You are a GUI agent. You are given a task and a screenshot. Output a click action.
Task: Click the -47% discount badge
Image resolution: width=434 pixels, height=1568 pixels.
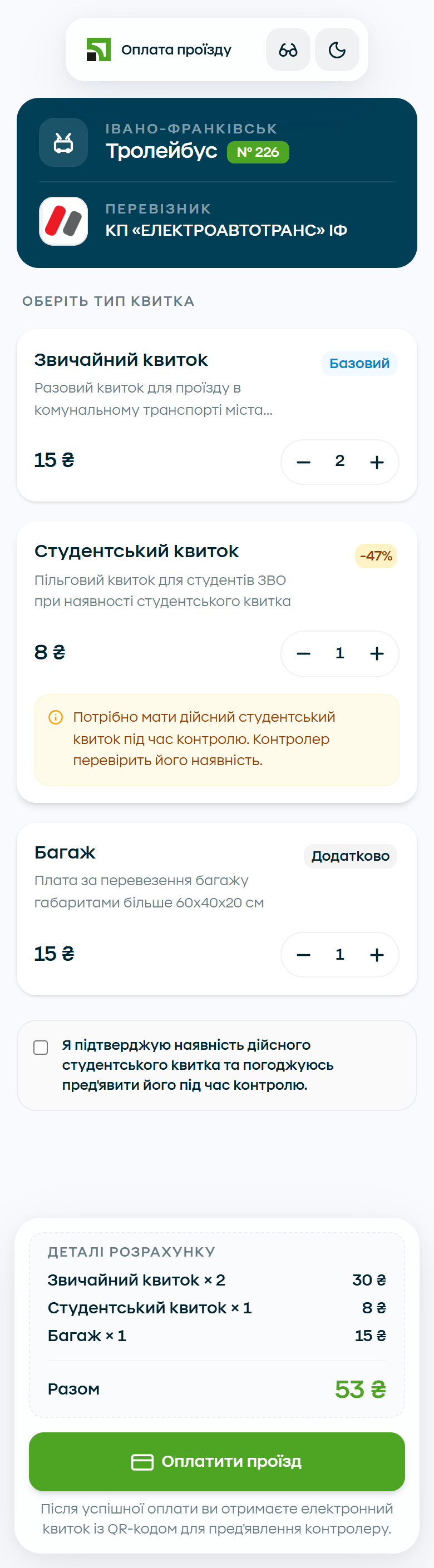(x=376, y=555)
